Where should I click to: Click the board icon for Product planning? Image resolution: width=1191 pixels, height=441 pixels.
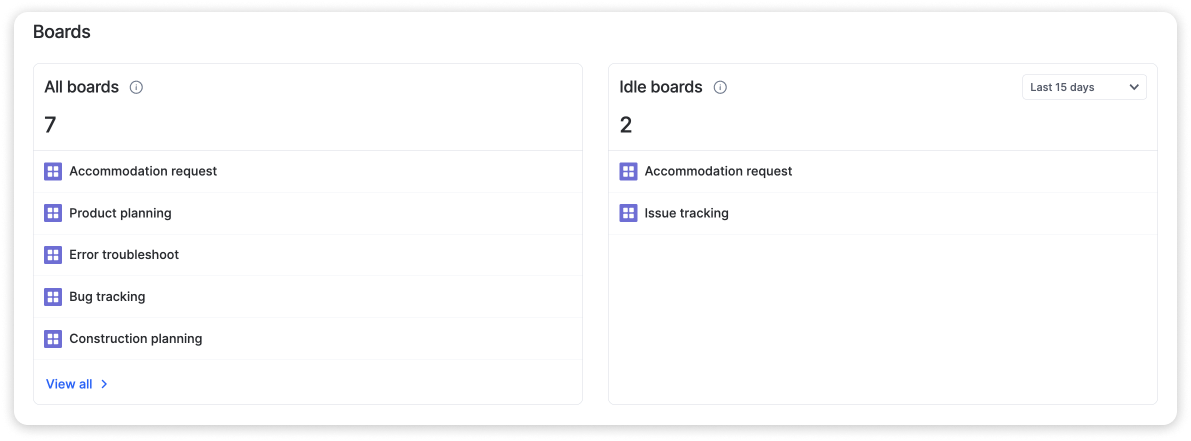53,213
